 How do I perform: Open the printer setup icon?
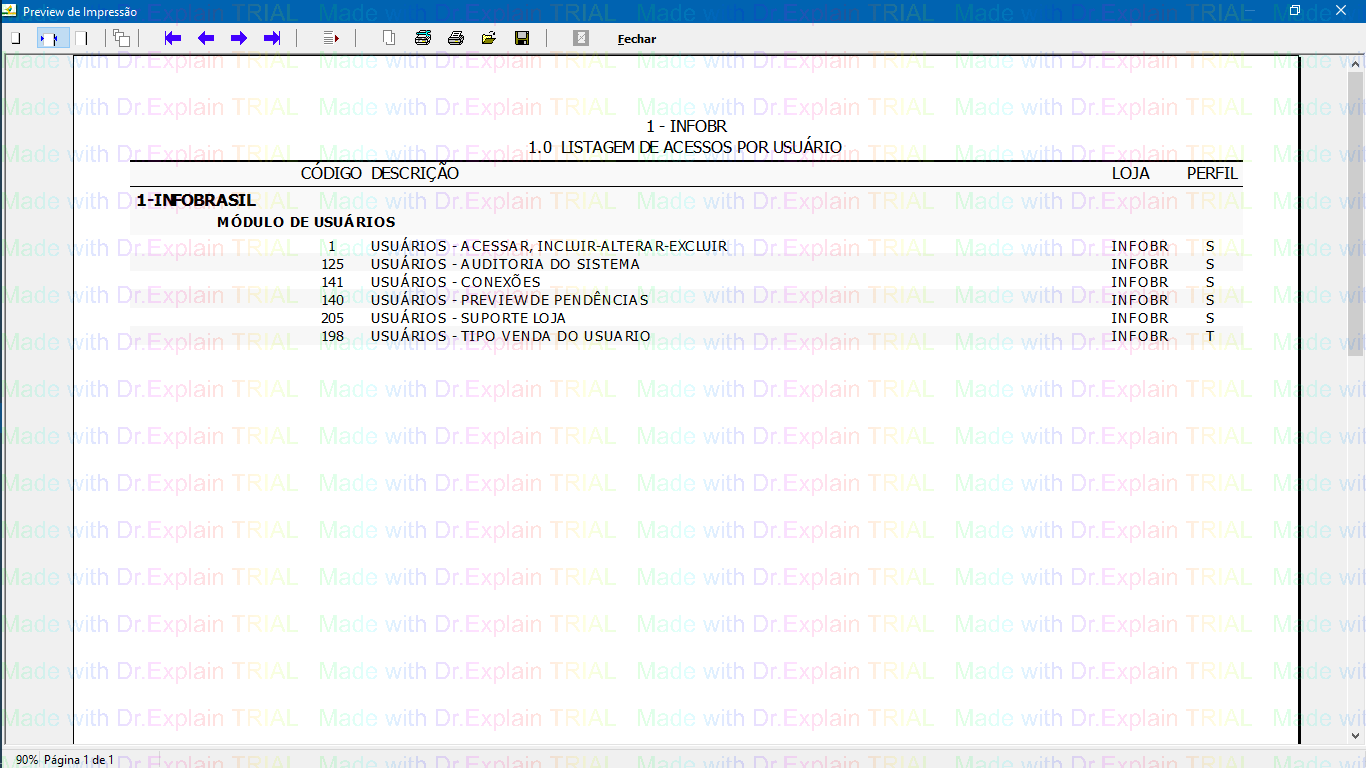pyautogui.click(x=423, y=38)
